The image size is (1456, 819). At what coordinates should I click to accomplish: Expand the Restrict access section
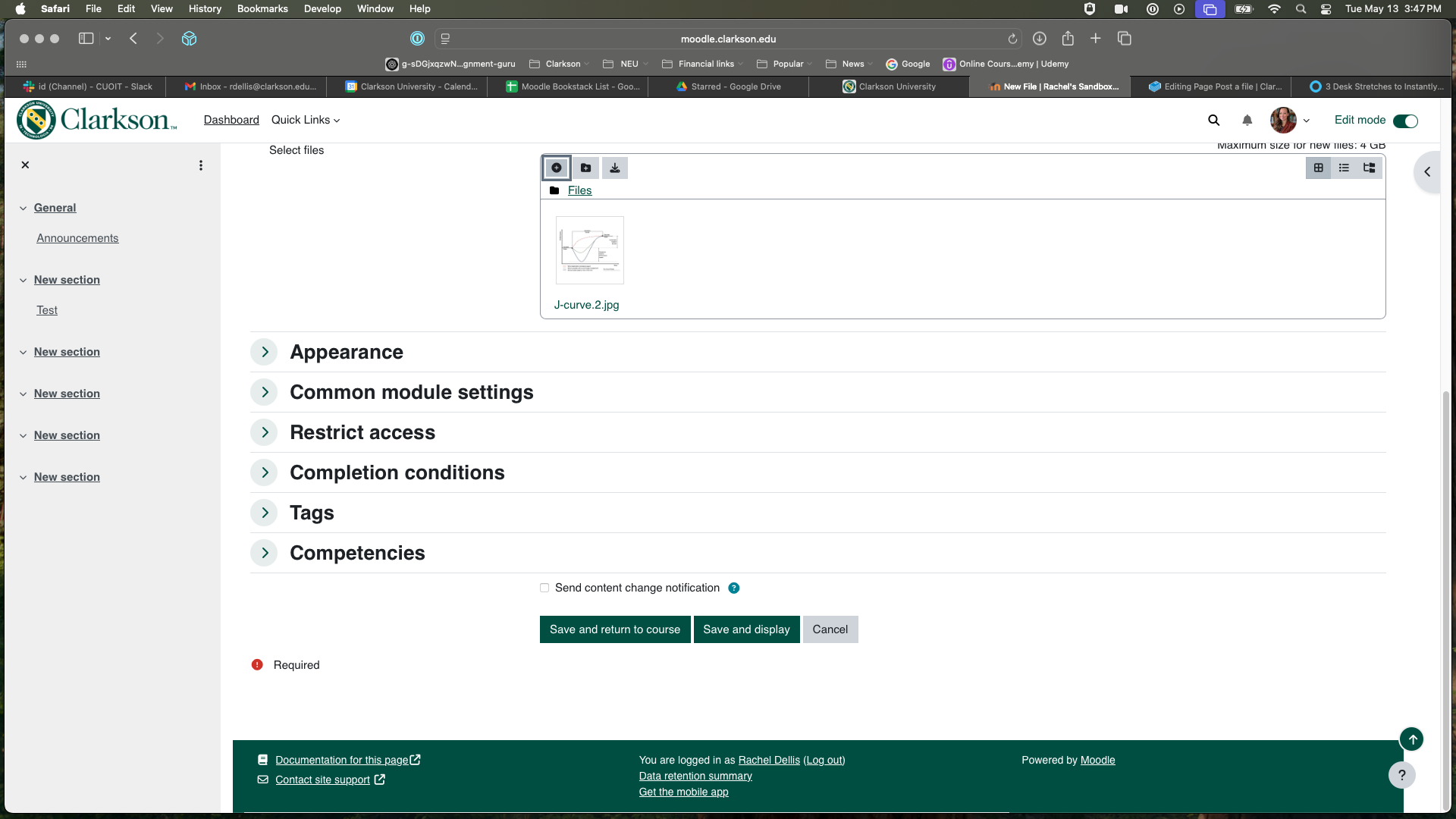pos(264,432)
